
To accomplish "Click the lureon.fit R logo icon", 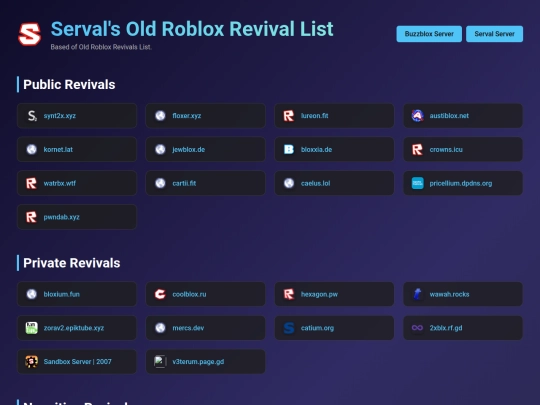I will point(289,116).
